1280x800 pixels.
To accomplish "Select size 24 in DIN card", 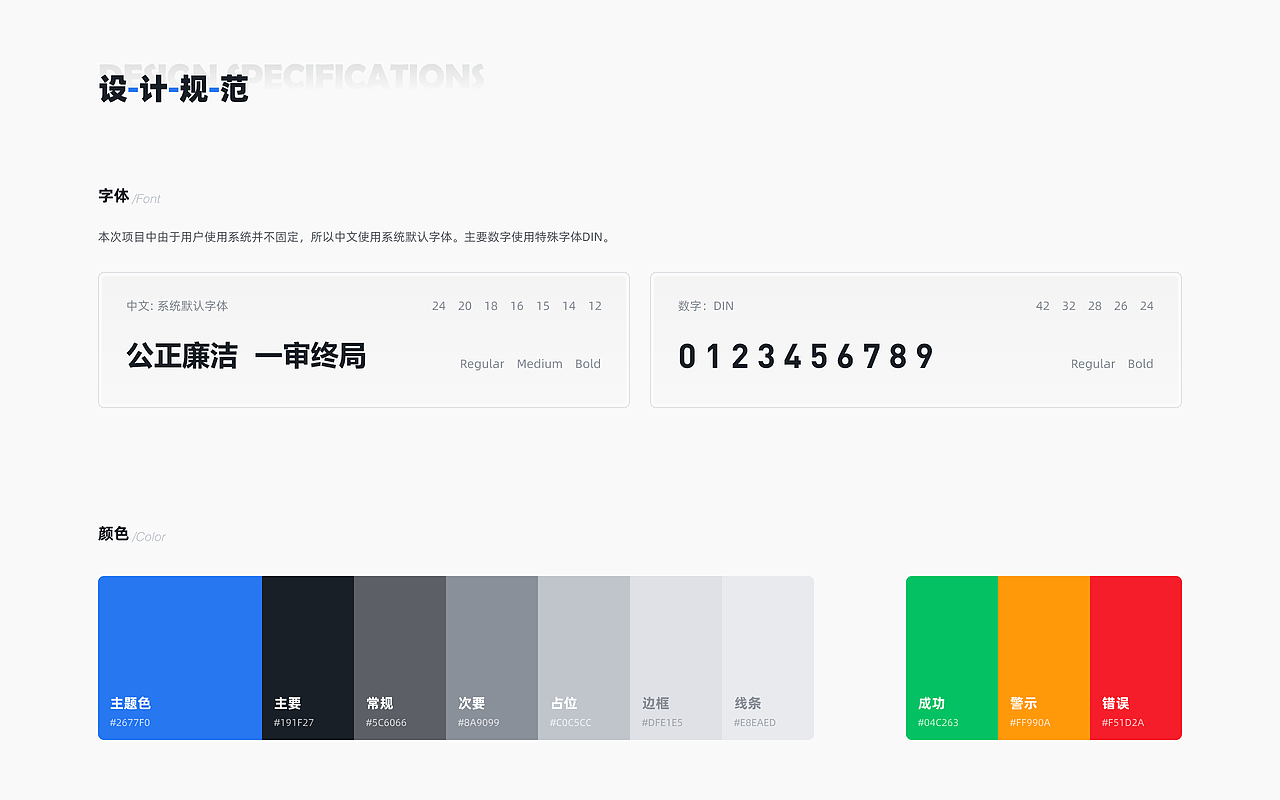I will [1147, 306].
